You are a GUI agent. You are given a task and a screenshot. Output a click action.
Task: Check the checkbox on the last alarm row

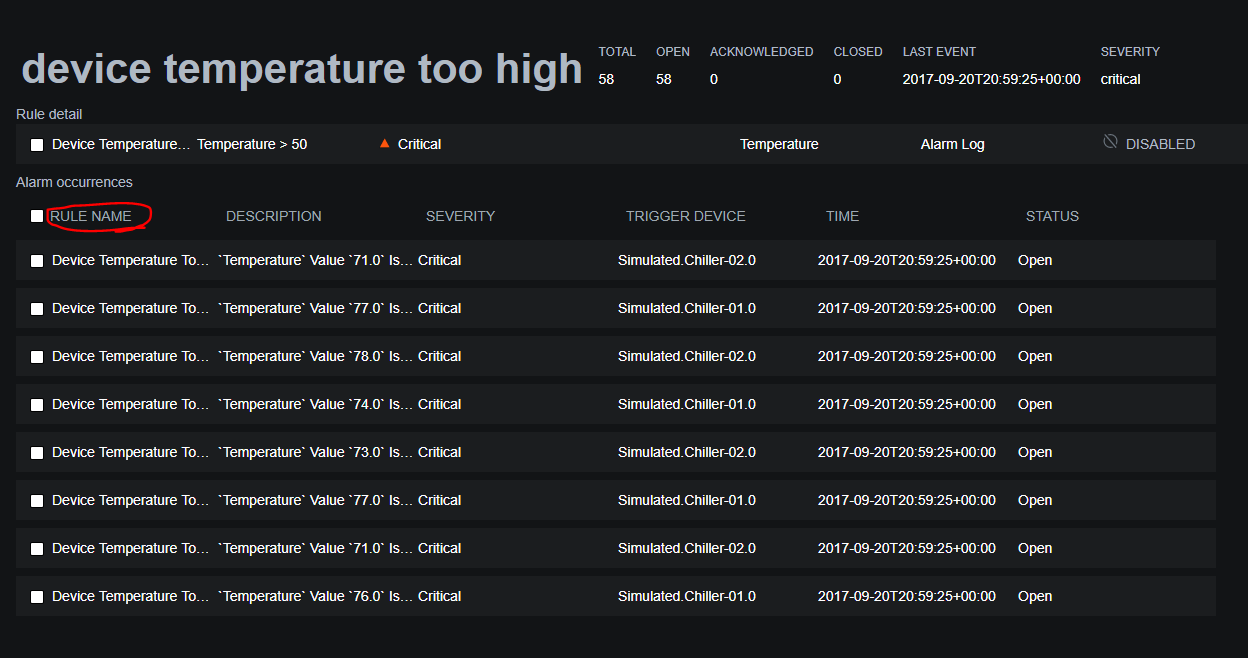[x=37, y=596]
